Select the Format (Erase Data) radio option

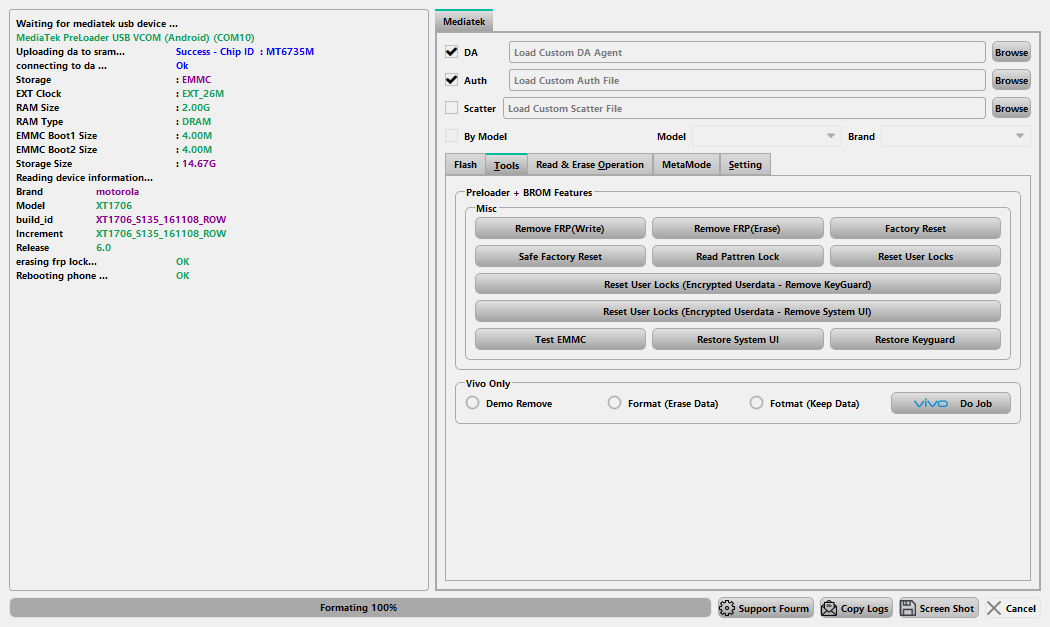coord(614,403)
